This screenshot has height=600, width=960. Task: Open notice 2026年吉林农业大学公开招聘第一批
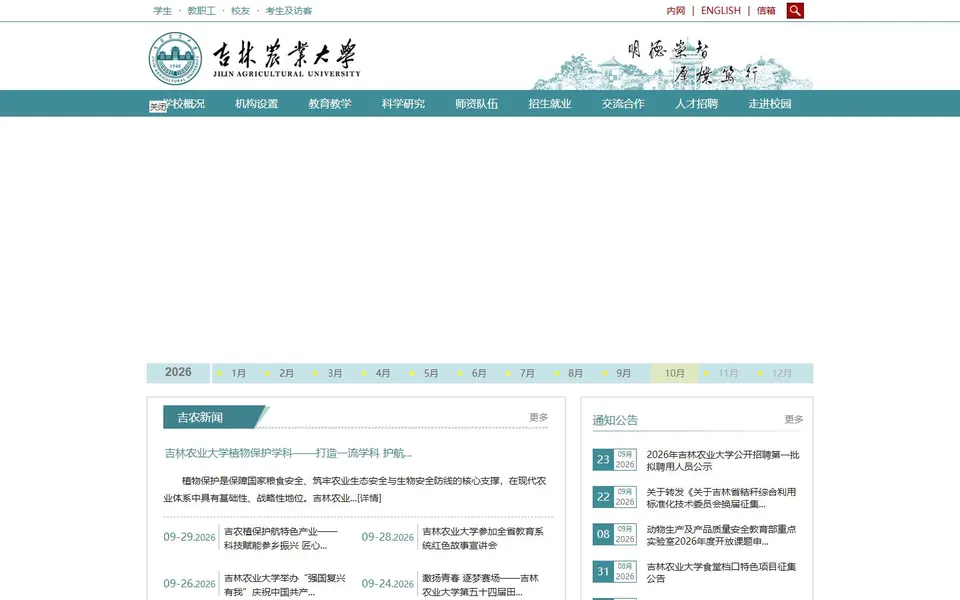722,460
